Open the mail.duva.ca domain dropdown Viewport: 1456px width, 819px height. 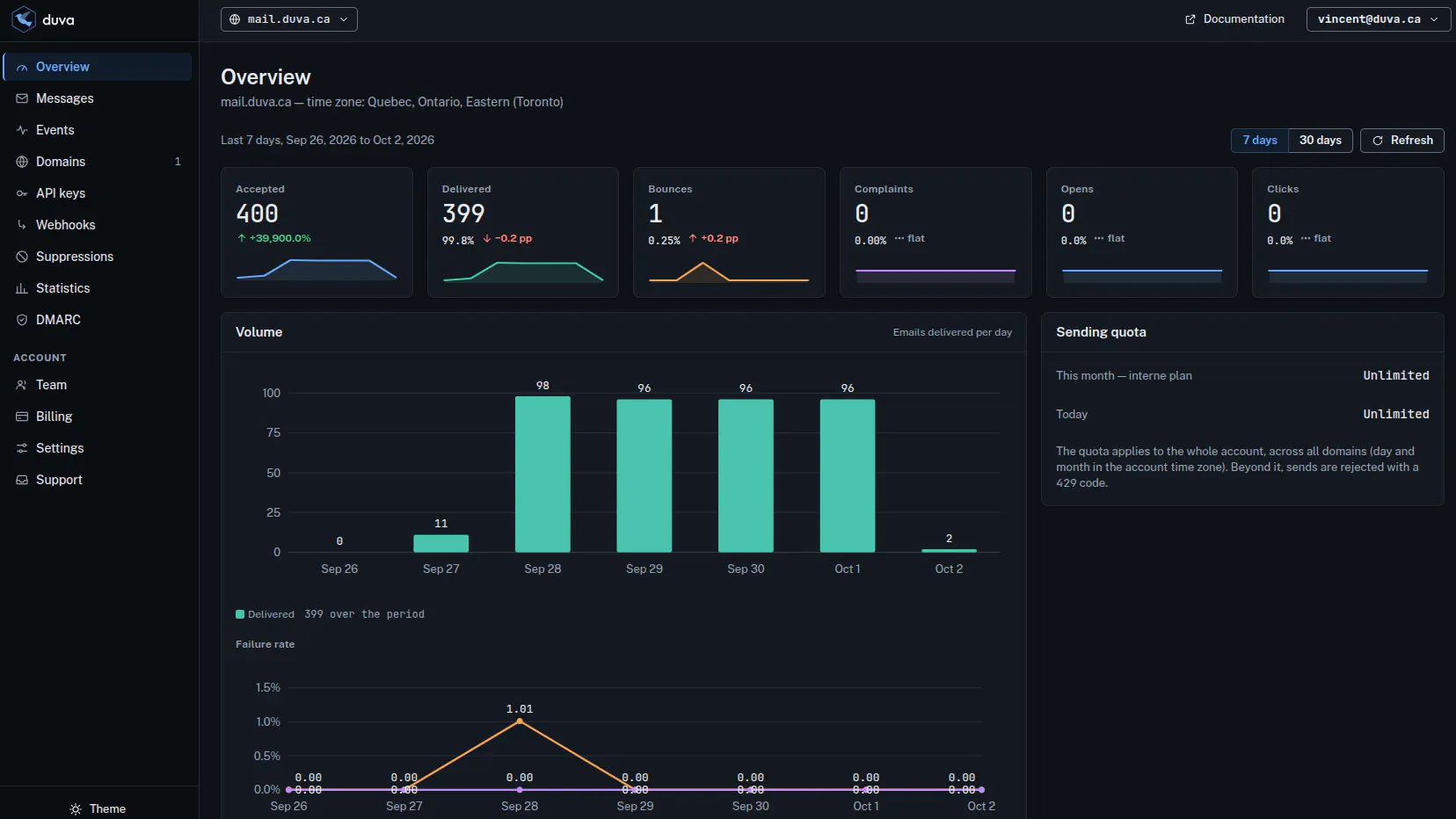click(x=288, y=19)
